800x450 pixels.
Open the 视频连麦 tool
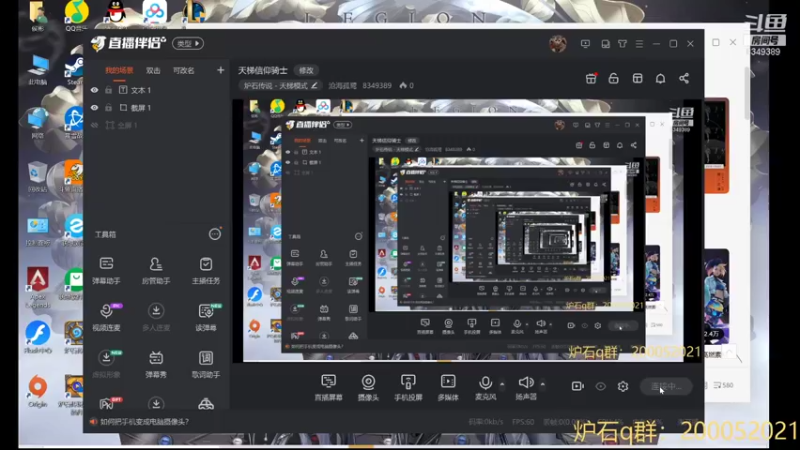[x=106, y=317]
